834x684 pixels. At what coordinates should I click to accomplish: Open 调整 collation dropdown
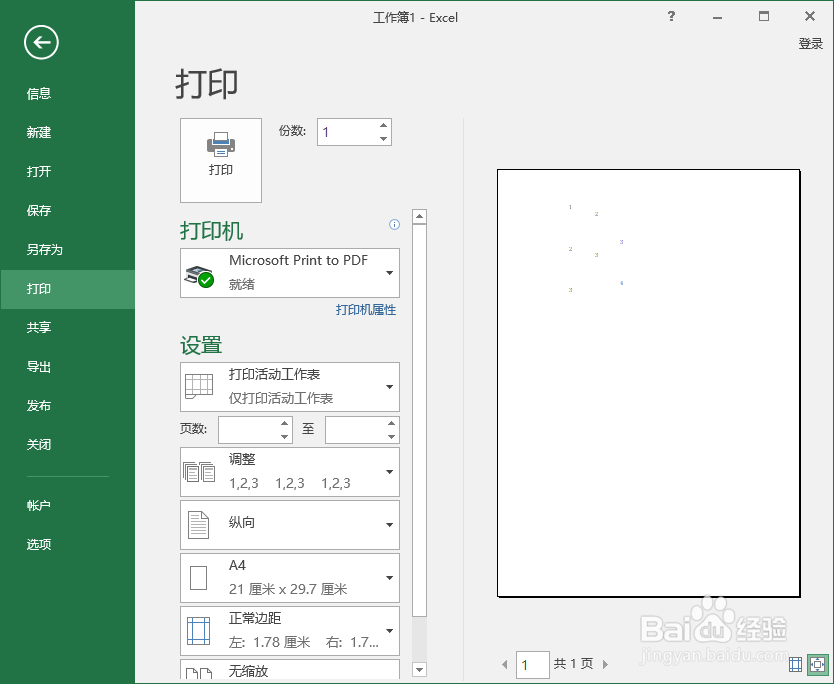tap(290, 472)
